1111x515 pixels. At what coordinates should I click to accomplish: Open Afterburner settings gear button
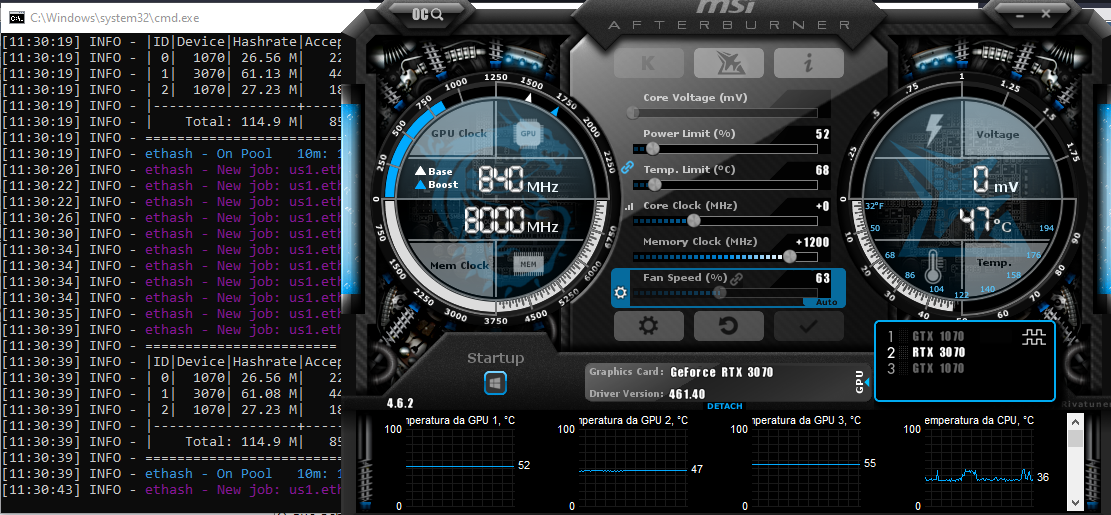pyautogui.click(x=648, y=326)
